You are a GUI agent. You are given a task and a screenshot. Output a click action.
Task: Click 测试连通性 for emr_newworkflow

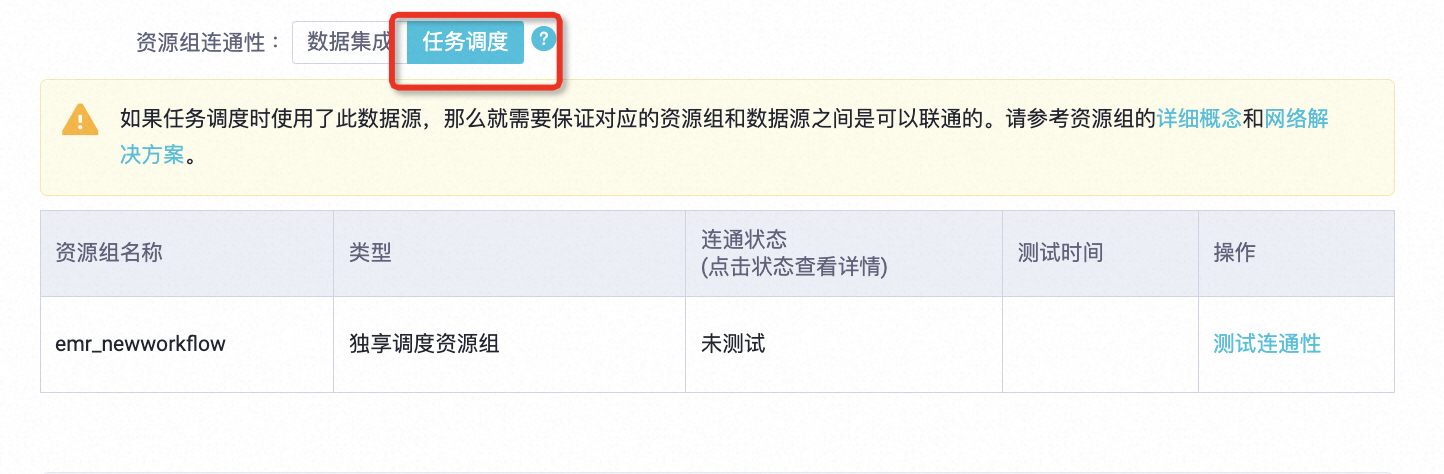pos(1266,344)
